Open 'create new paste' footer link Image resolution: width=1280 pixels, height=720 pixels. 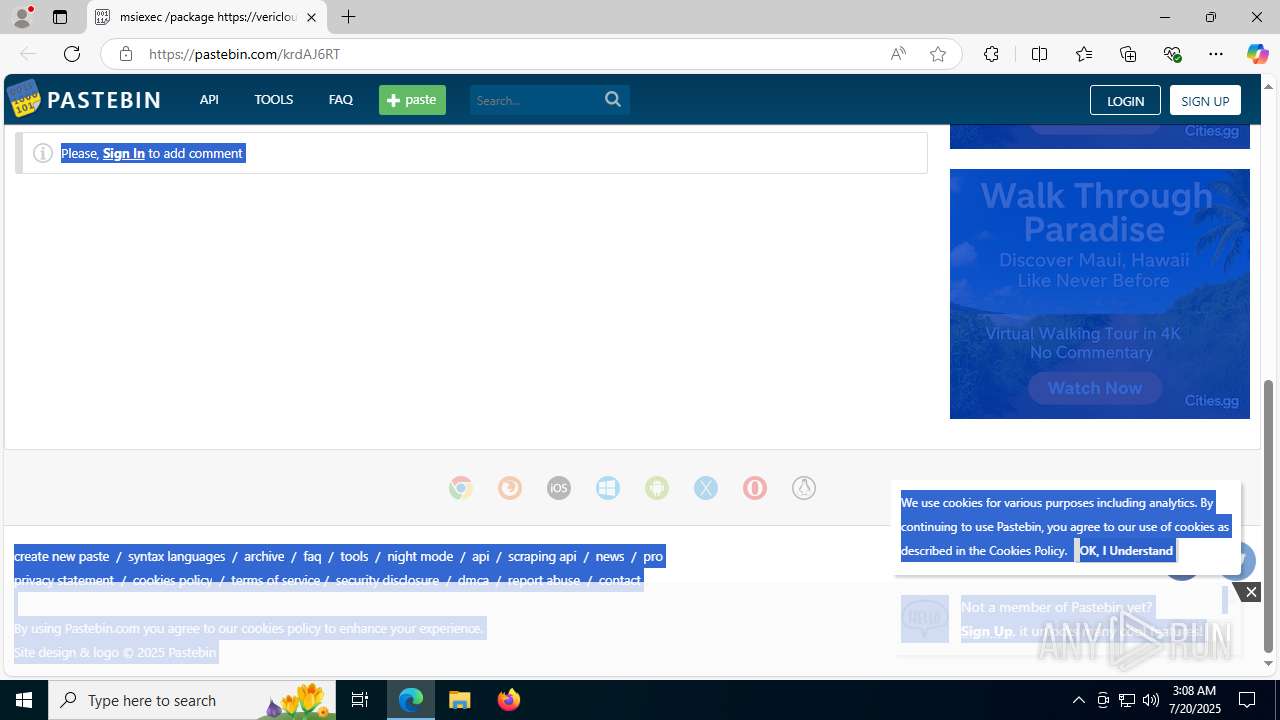click(x=62, y=556)
